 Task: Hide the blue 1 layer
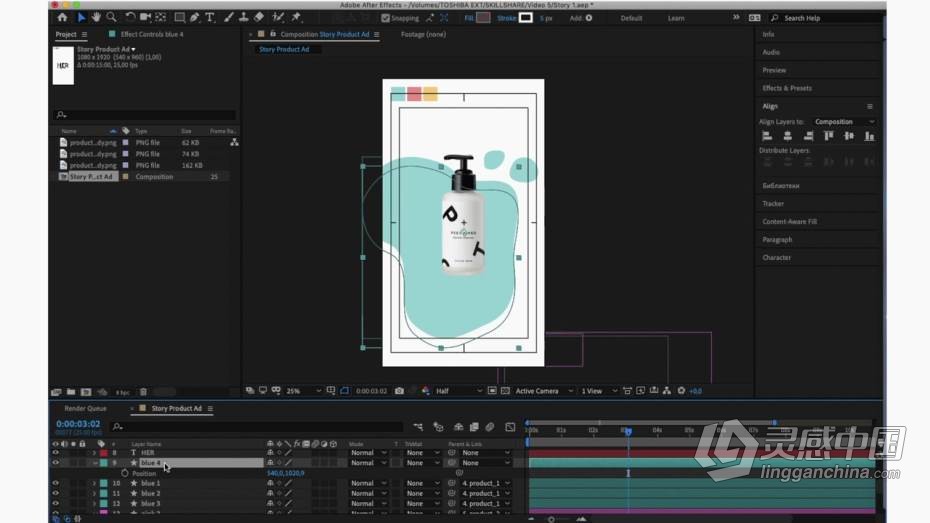(x=56, y=483)
